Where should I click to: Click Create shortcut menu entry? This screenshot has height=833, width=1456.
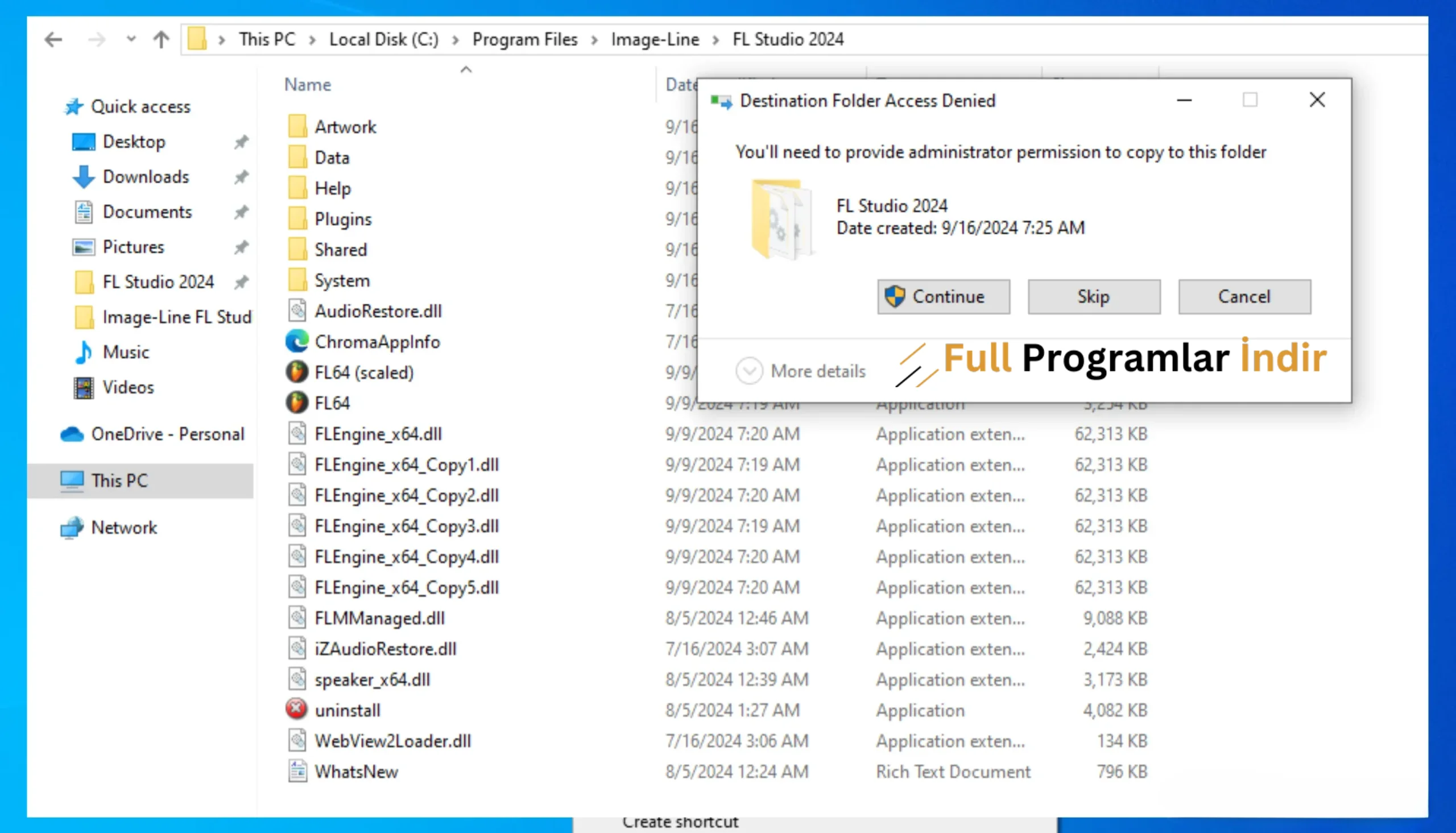680,822
